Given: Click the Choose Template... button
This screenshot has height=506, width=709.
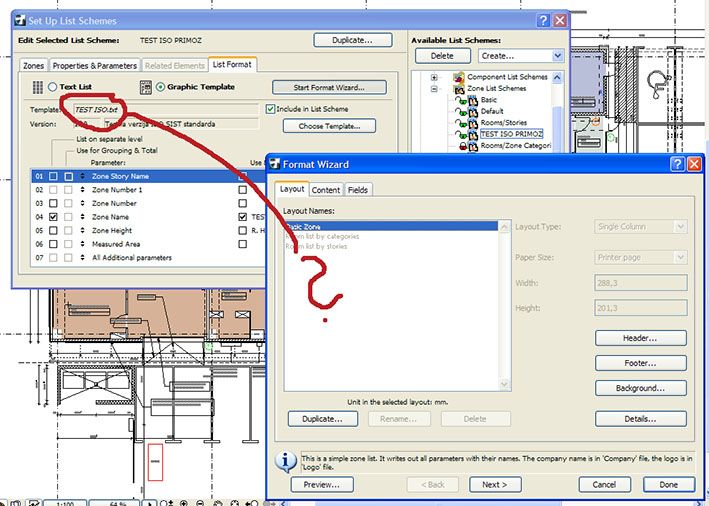Looking at the screenshot, I should [329, 126].
